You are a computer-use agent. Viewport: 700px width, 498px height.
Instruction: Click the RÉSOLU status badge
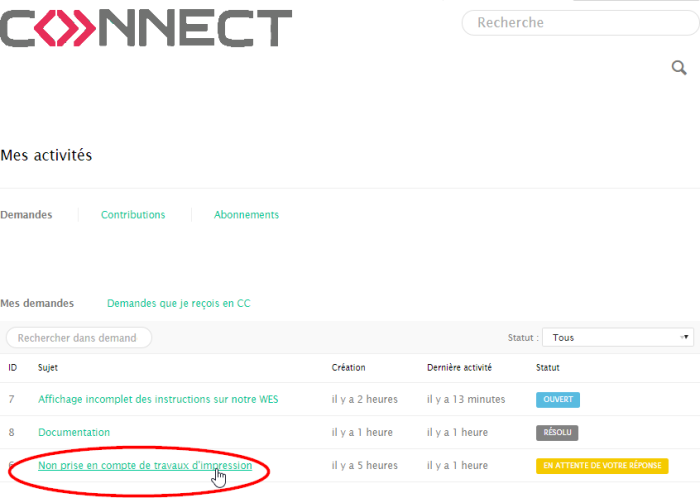[557, 433]
